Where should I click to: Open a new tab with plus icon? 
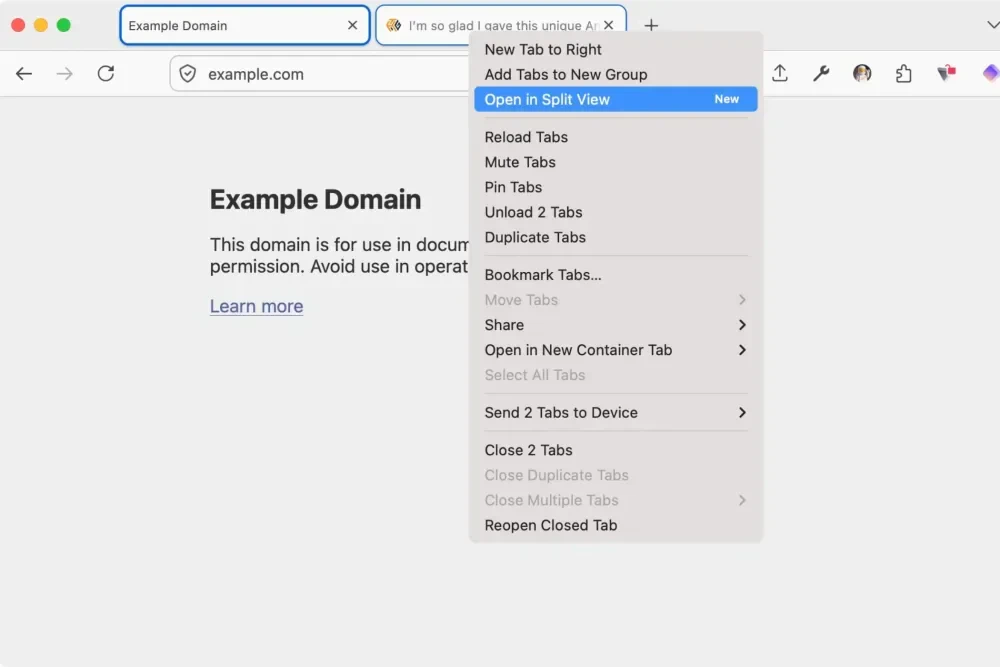click(x=651, y=26)
